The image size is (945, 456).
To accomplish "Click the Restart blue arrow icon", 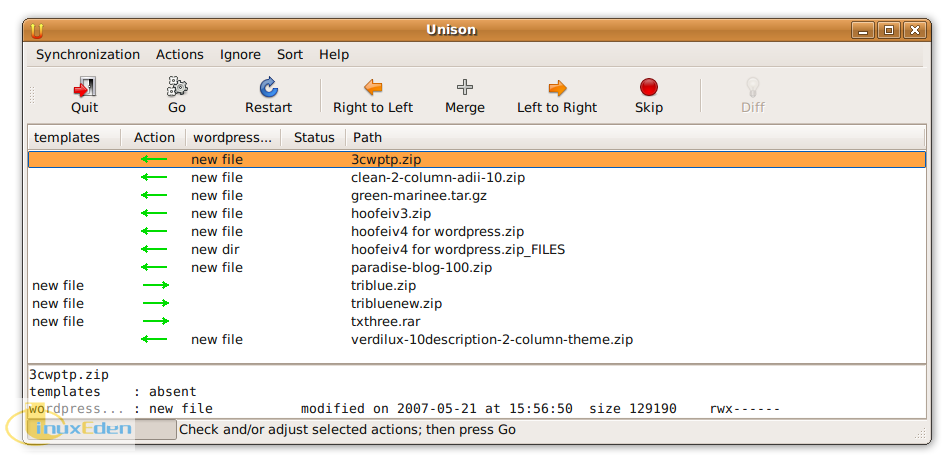I will click(268, 87).
